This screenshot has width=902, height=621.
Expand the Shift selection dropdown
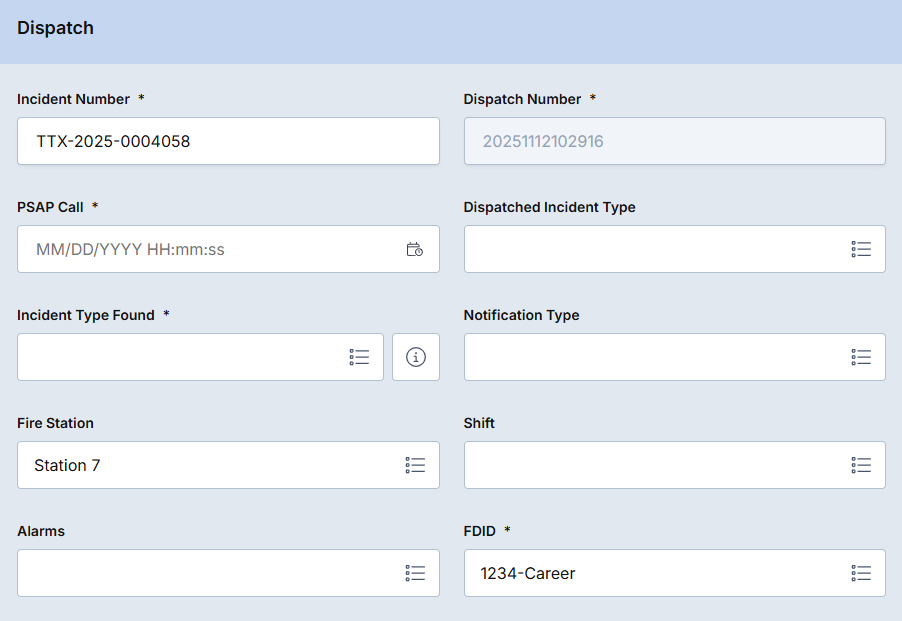pos(650,465)
